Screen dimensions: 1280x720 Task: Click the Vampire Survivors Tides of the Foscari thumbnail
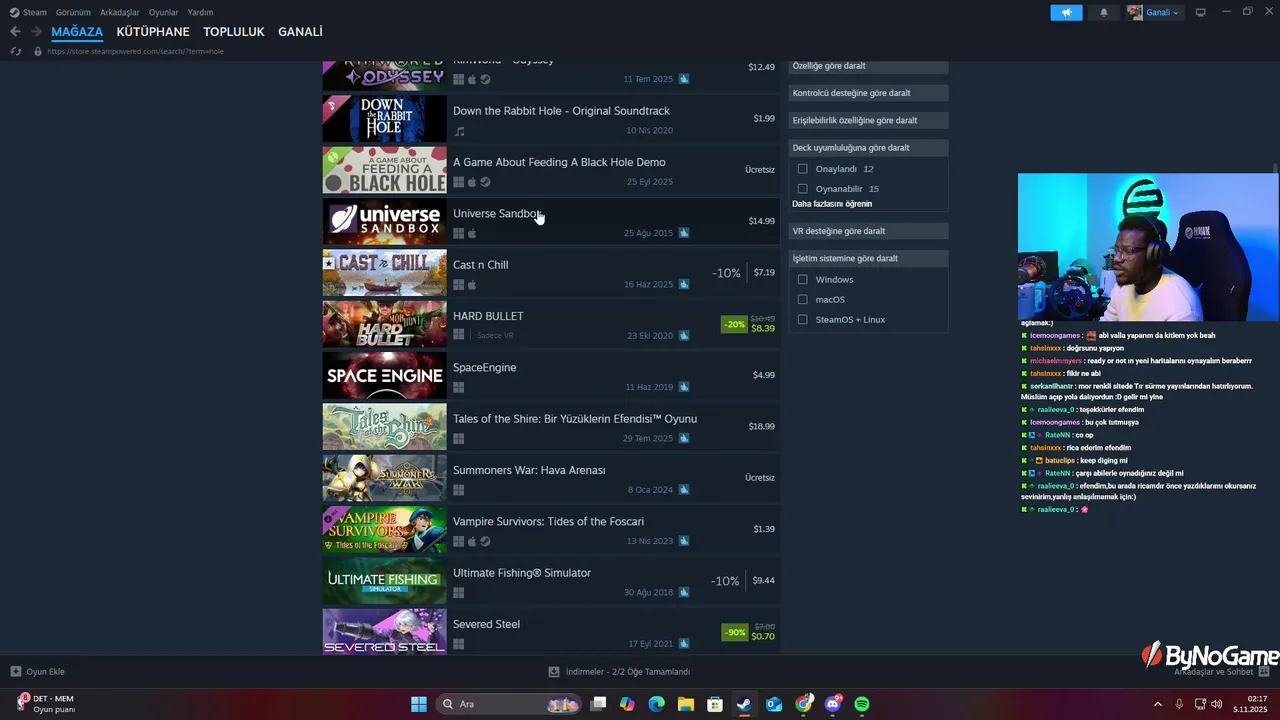(384, 530)
